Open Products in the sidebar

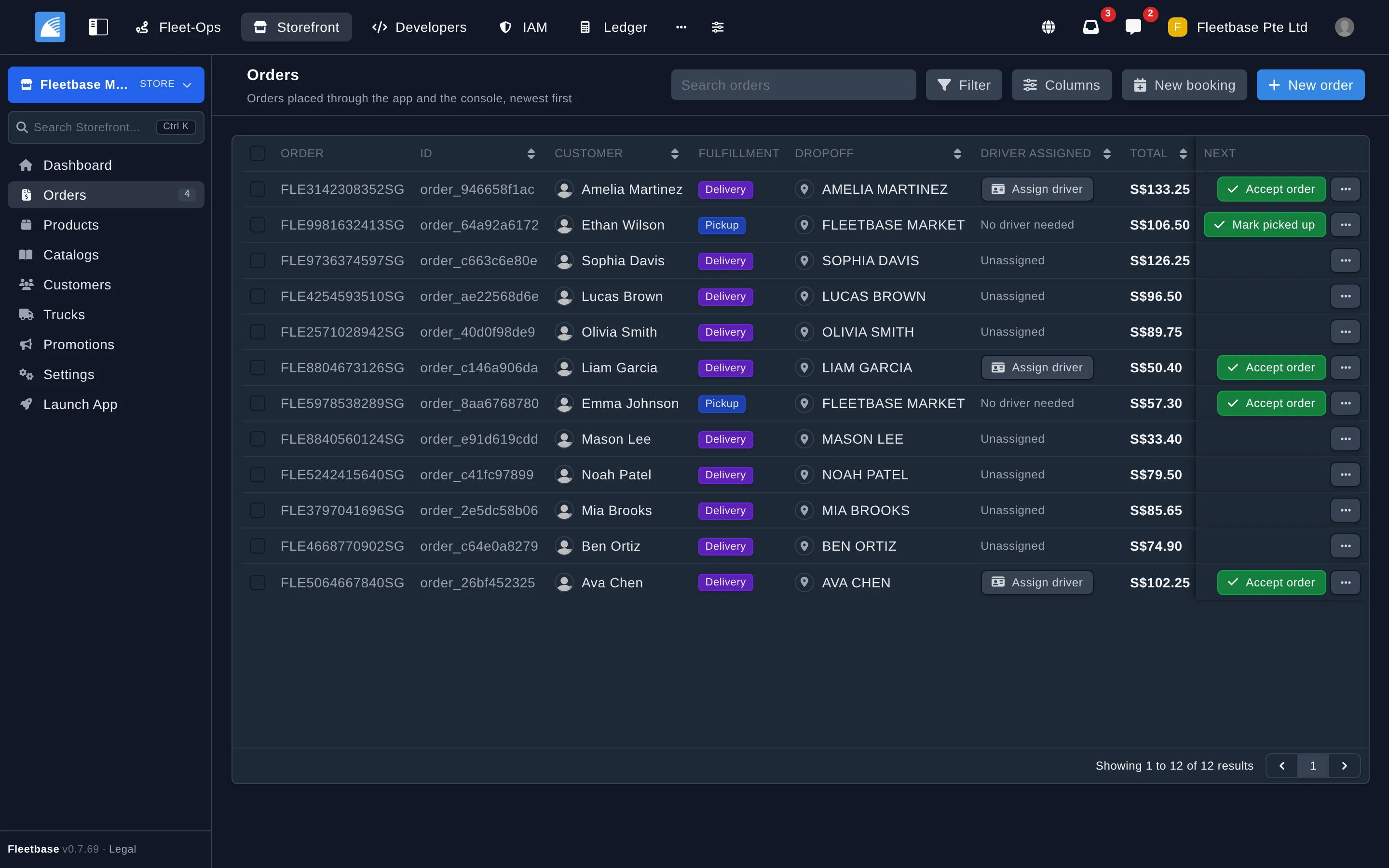[x=106, y=225]
